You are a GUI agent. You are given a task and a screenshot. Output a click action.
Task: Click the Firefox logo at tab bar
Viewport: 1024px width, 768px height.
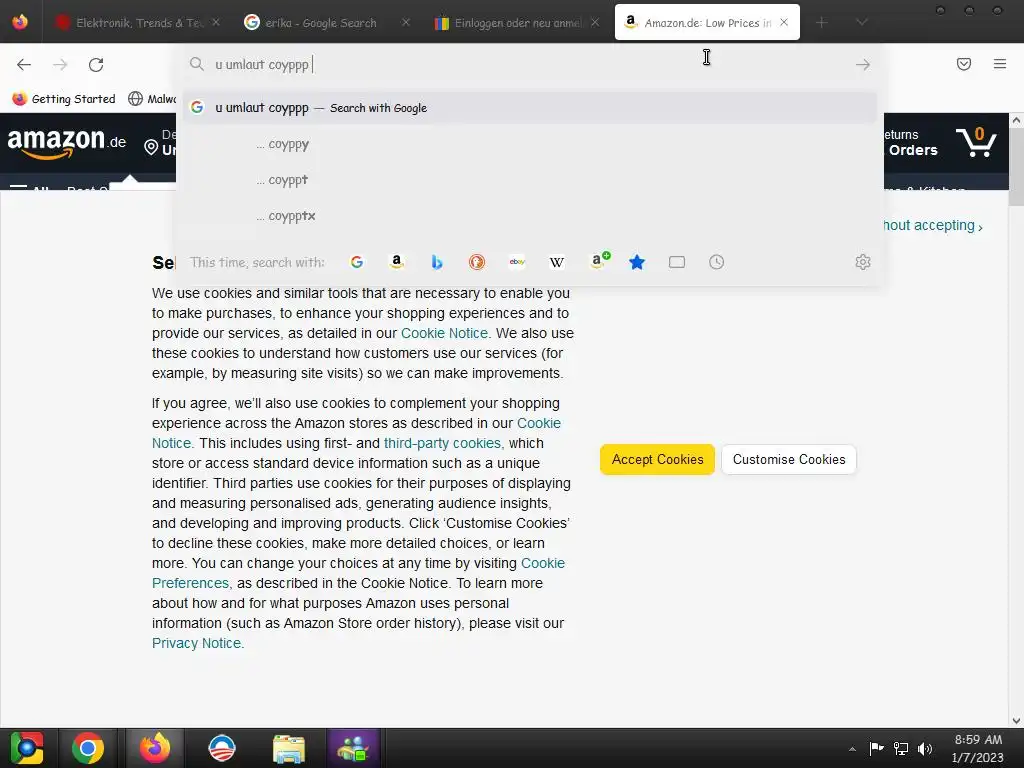click(x=20, y=22)
